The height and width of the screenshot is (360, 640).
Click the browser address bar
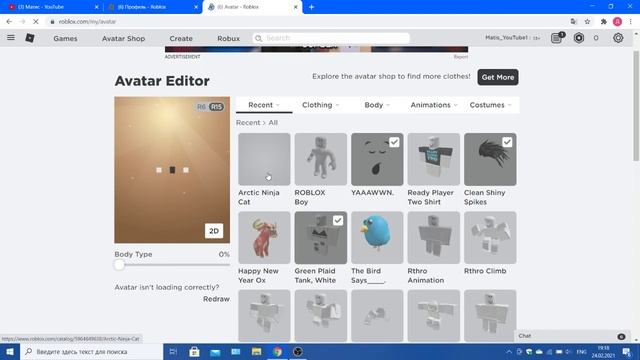(x=306, y=22)
